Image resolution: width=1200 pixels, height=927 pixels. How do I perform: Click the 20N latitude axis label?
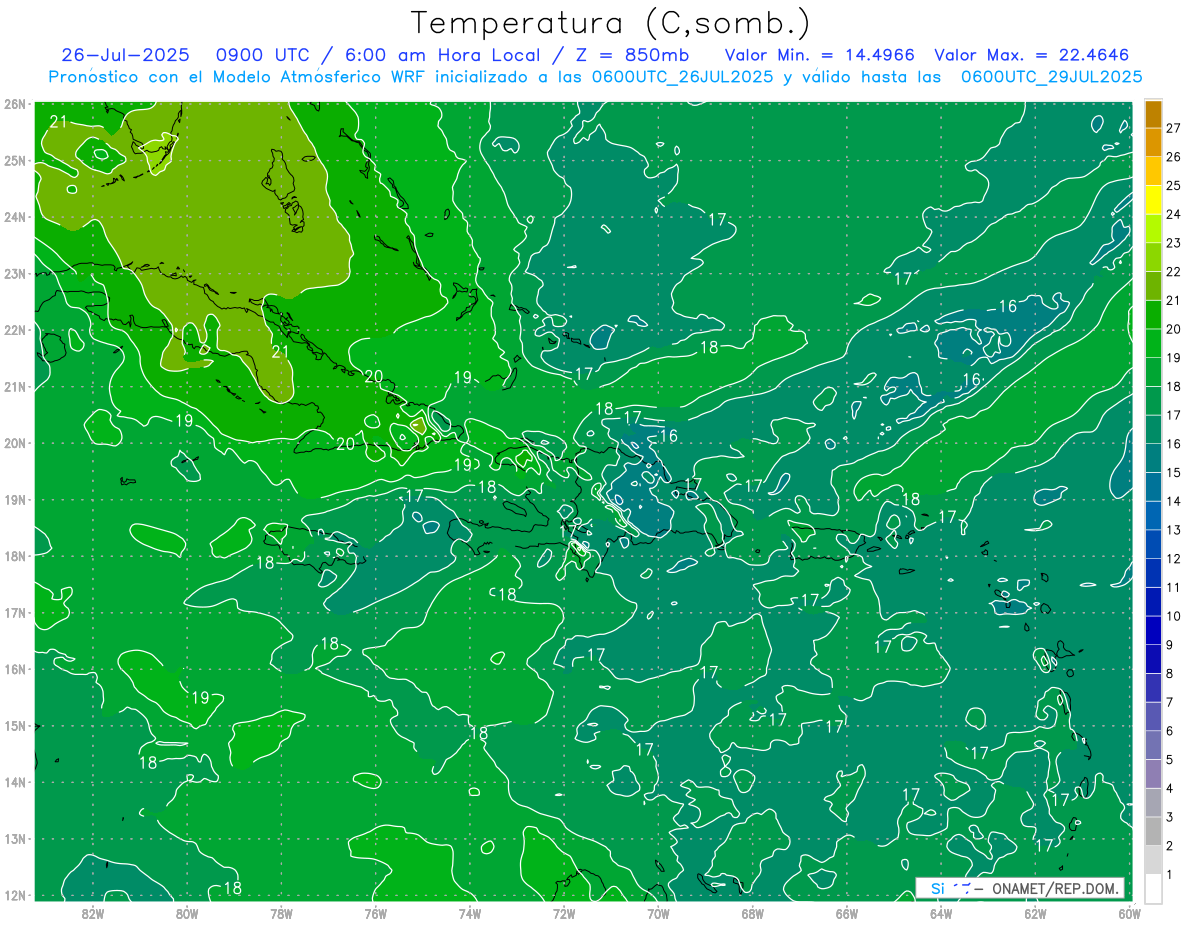click(14, 443)
